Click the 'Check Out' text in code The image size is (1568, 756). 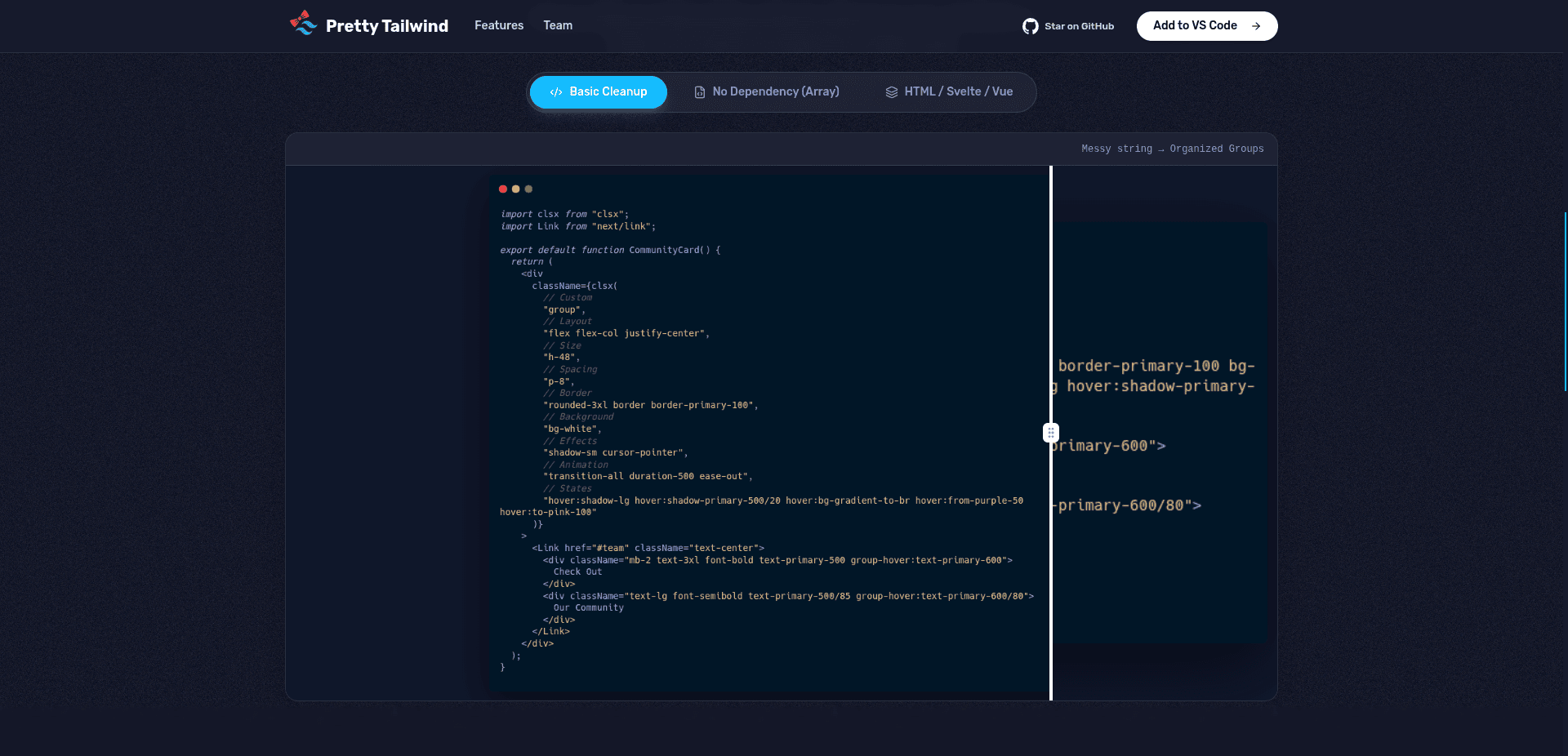pyautogui.click(x=577, y=571)
